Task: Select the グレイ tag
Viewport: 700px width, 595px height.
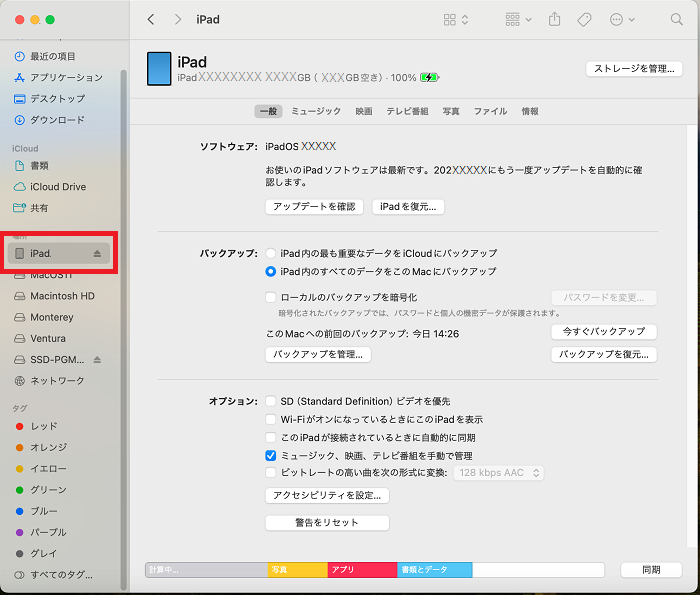Action: [x=36, y=553]
